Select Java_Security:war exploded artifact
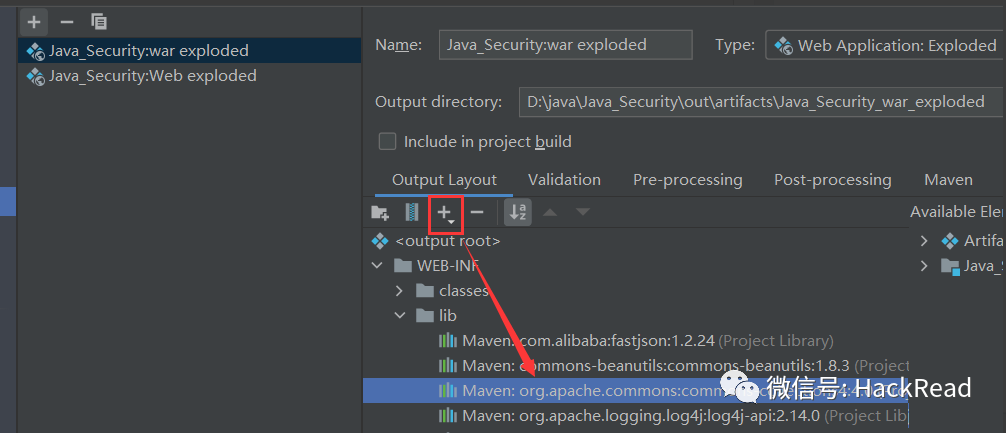The image size is (1006, 433). point(189,50)
